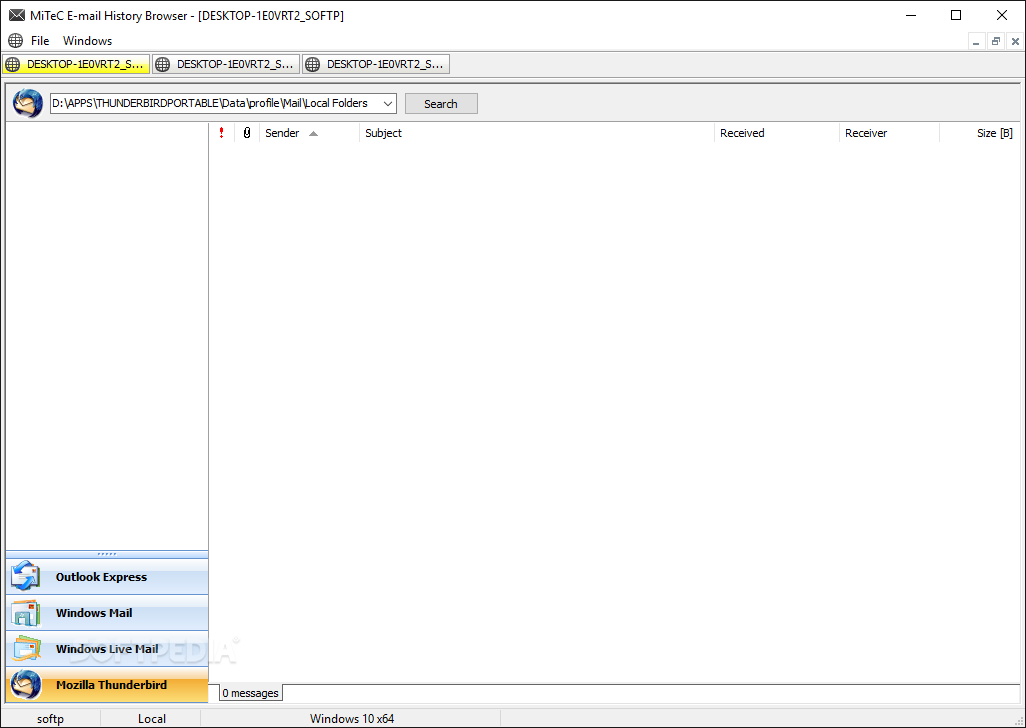Sort messages by Sender column
The height and width of the screenshot is (728, 1026).
(x=310, y=133)
